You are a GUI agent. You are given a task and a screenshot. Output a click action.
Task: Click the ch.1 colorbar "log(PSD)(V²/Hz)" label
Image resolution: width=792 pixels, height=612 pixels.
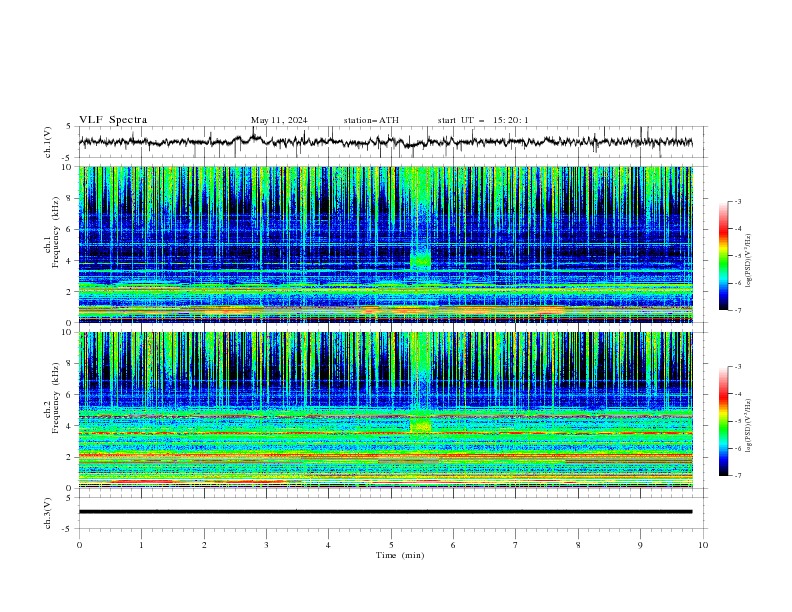pyautogui.click(x=749, y=261)
